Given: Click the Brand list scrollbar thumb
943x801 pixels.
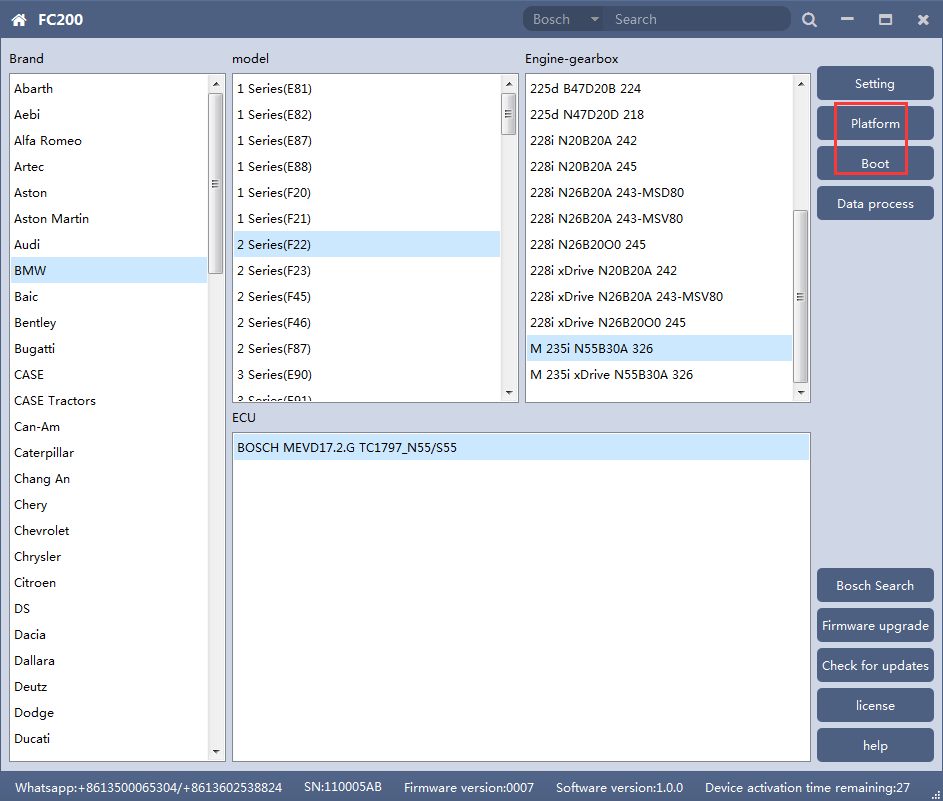Looking at the screenshot, I should [215, 183].
